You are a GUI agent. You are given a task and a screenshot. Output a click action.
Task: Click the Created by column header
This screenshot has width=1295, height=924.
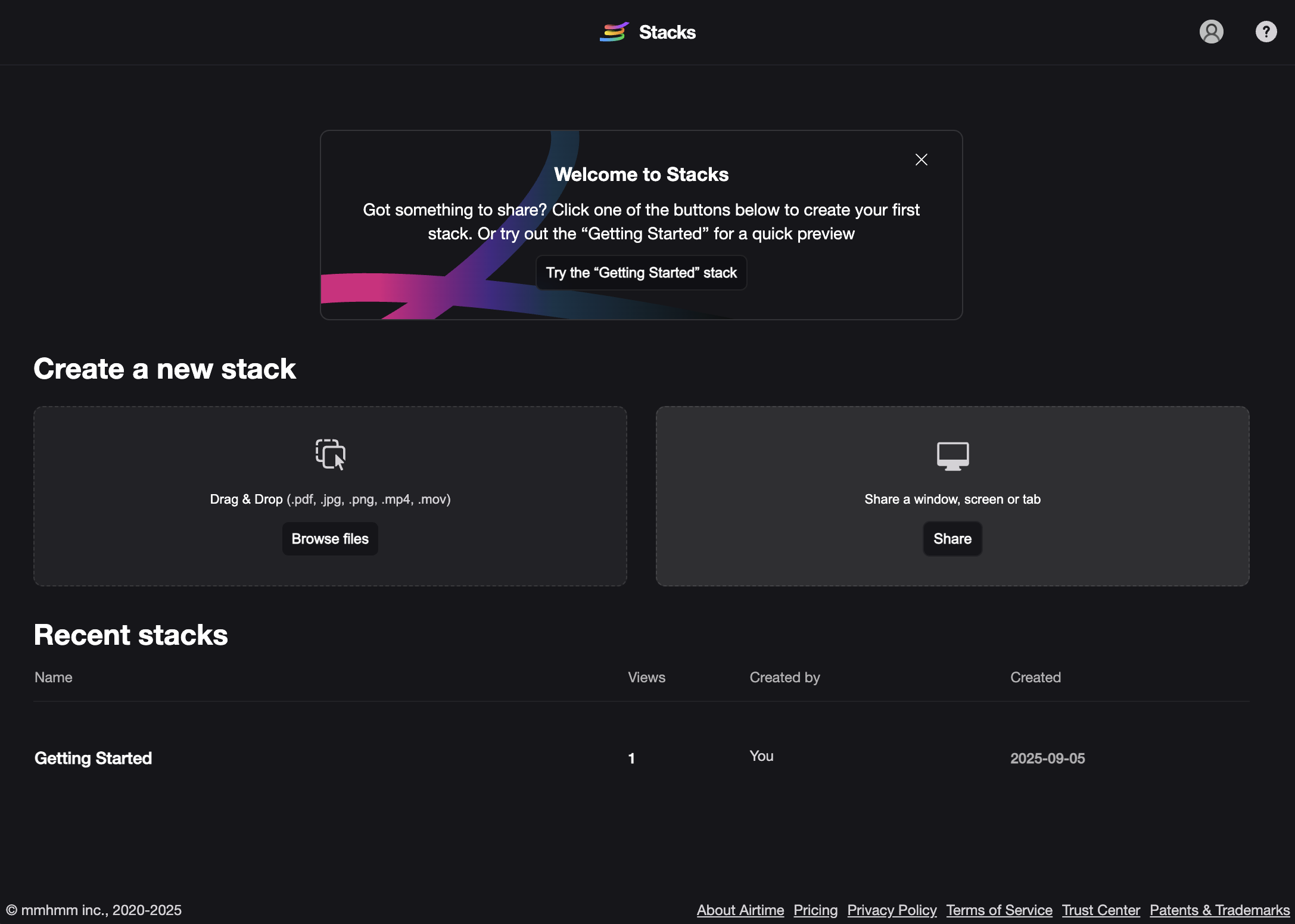785,678
